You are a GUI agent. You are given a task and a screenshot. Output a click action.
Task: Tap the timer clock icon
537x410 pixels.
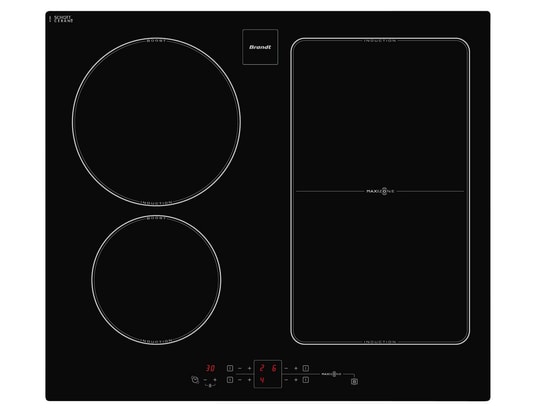[x=195, y=380]
